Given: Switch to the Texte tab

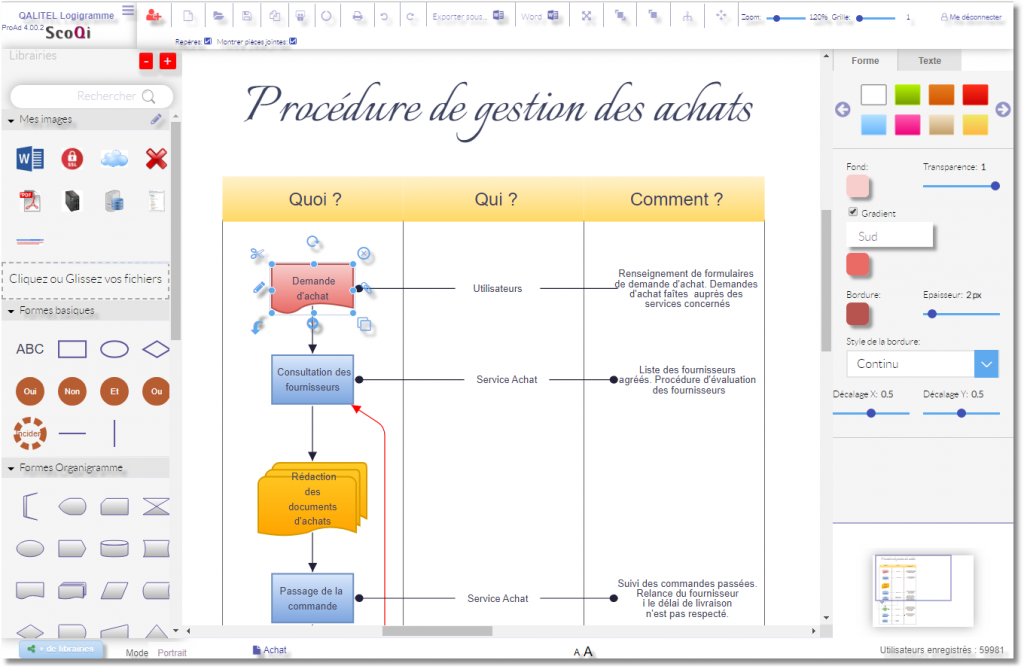Looking at the screenshot, I should 929,61.
